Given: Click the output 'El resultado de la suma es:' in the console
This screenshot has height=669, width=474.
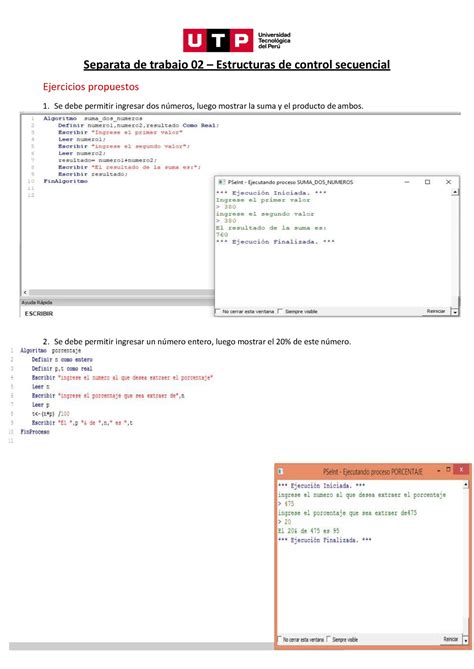Looking at the screenshot, I should [271, 228].
